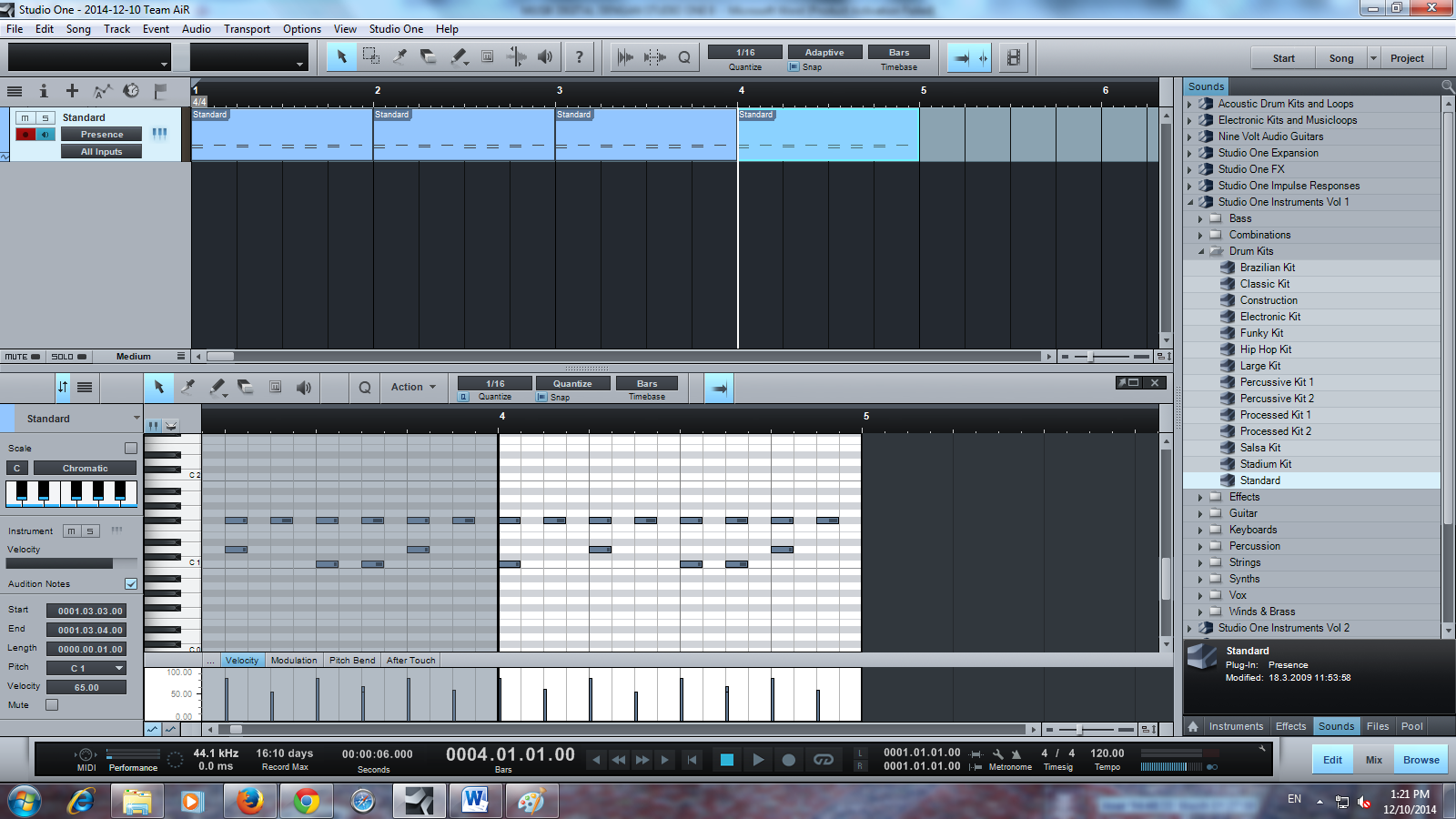
Task: Open the Pitch C 1 dropdown
Action: (86, 668)
